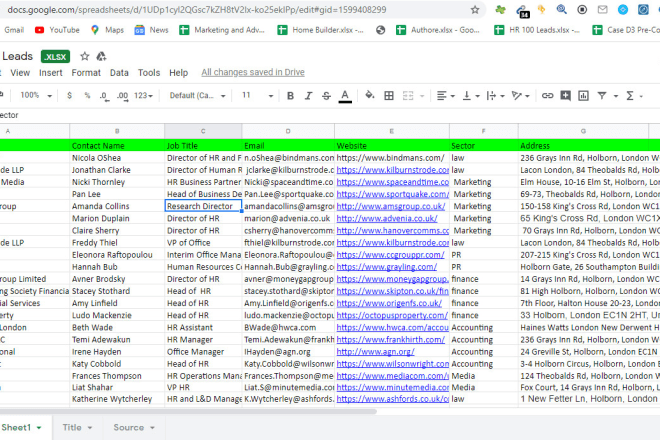Open the Maps bookmark
This screenshot has width=660, height=440.
107,30
